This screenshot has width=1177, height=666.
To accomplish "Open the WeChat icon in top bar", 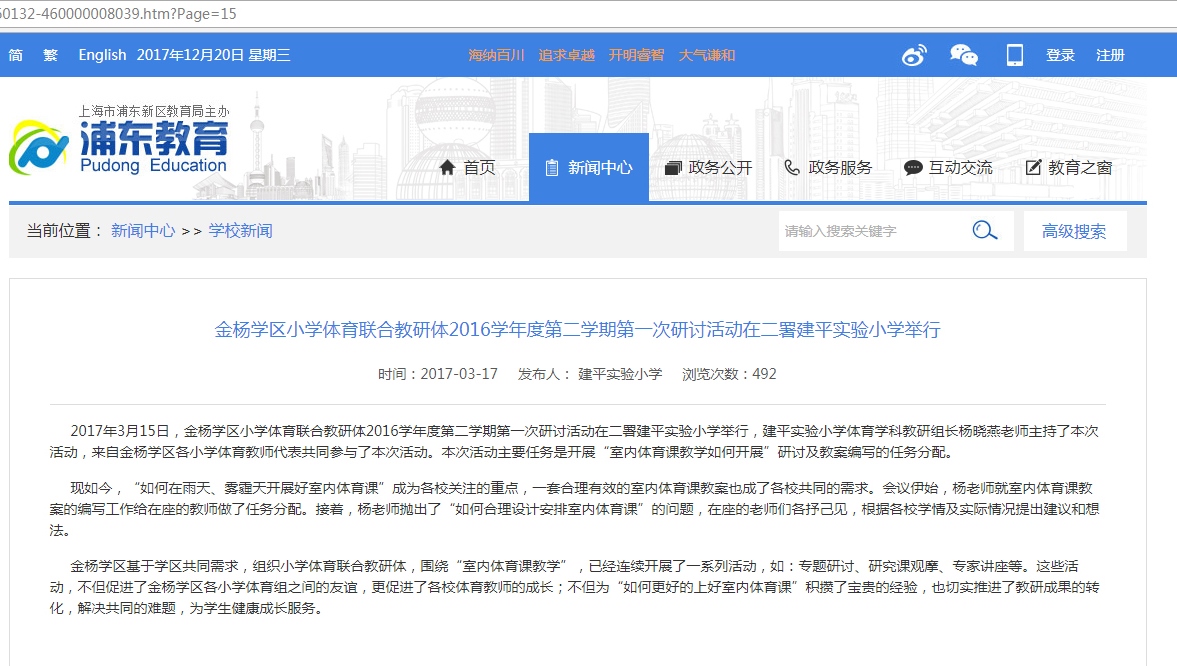I will pyautogui.click(x=964, y=55).
